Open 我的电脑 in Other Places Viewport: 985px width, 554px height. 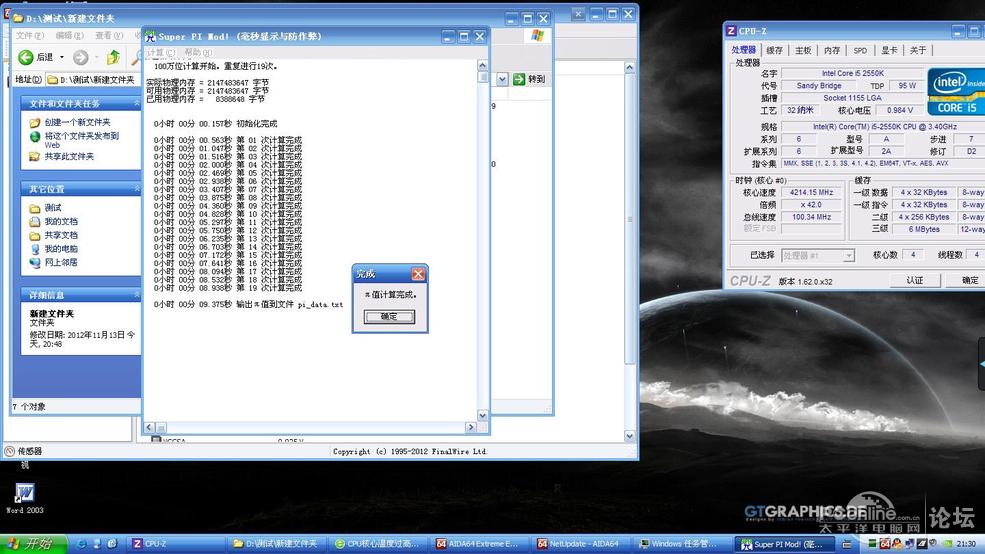tap(61, 249)
